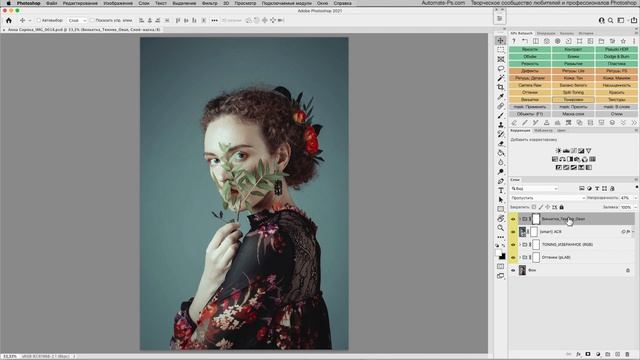Select the Type tool

(x=501, y=191)
